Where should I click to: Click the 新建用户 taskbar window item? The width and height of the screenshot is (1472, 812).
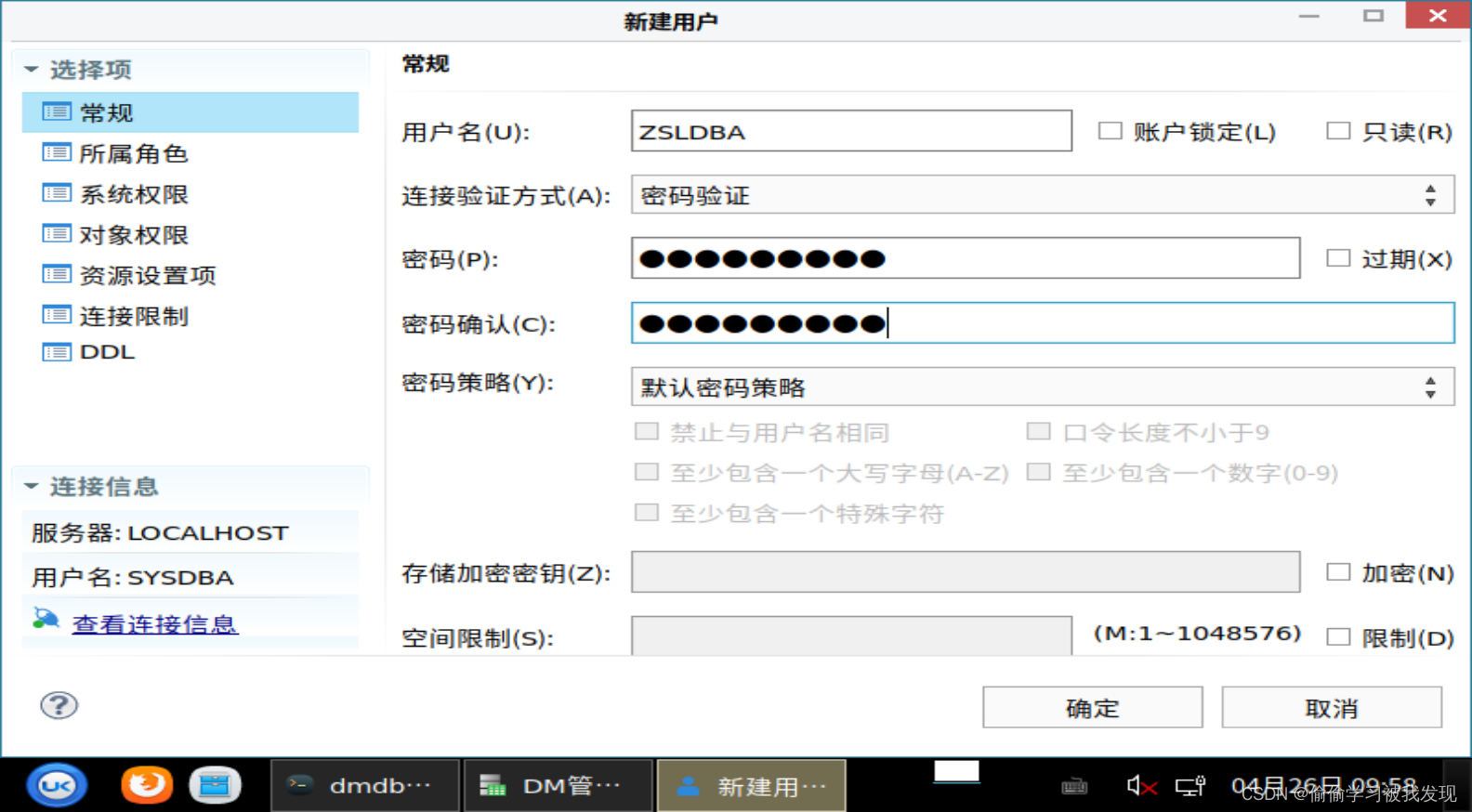click(751, 786)
